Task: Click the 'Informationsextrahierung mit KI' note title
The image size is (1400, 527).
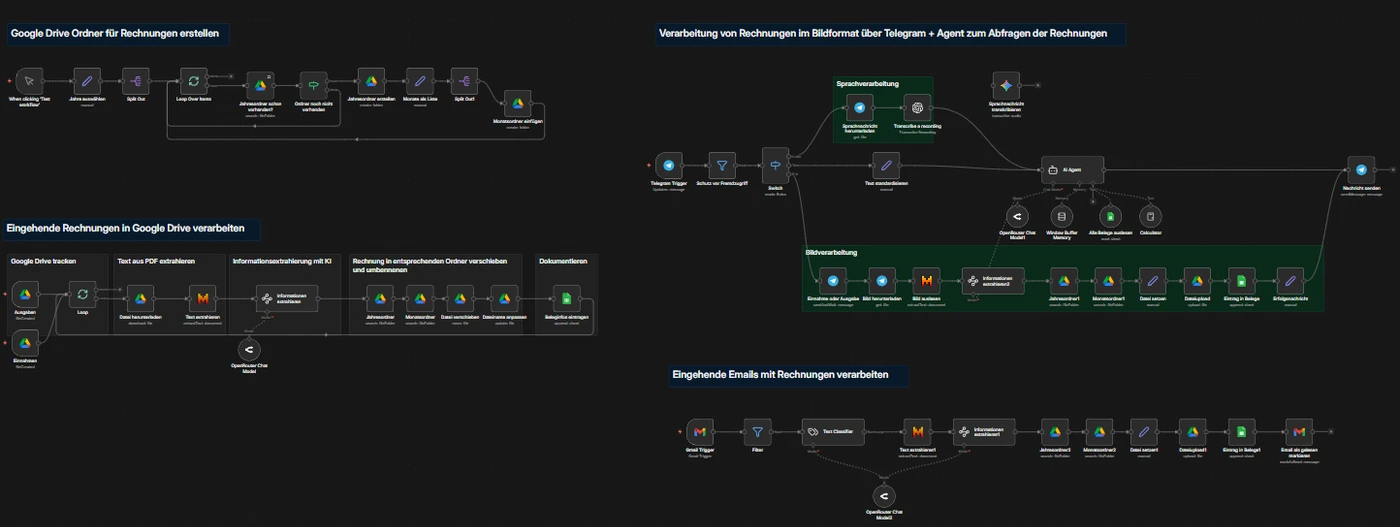Action: 281,261
